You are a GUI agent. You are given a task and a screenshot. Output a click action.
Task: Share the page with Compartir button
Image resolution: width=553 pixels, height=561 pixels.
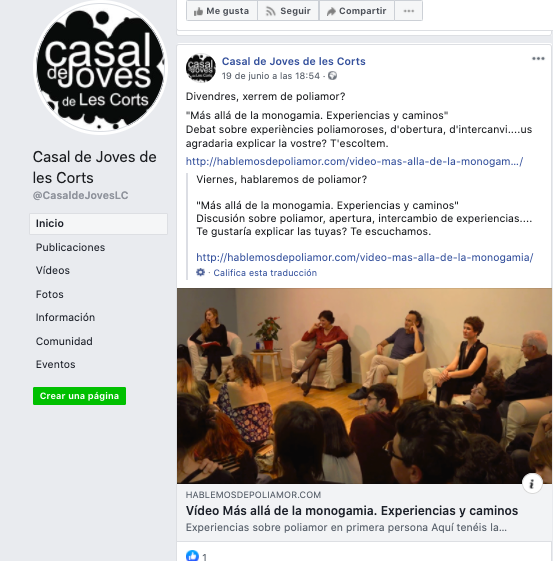(x=357, y=11)
